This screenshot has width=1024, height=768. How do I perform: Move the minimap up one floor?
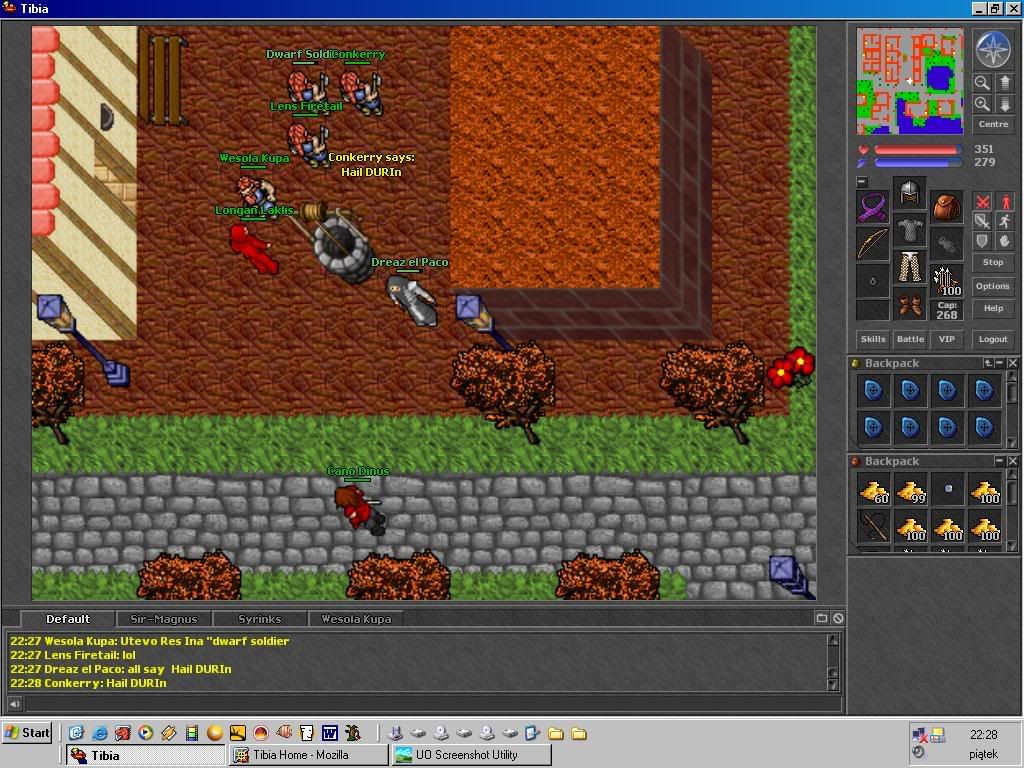click(1004, 83)
